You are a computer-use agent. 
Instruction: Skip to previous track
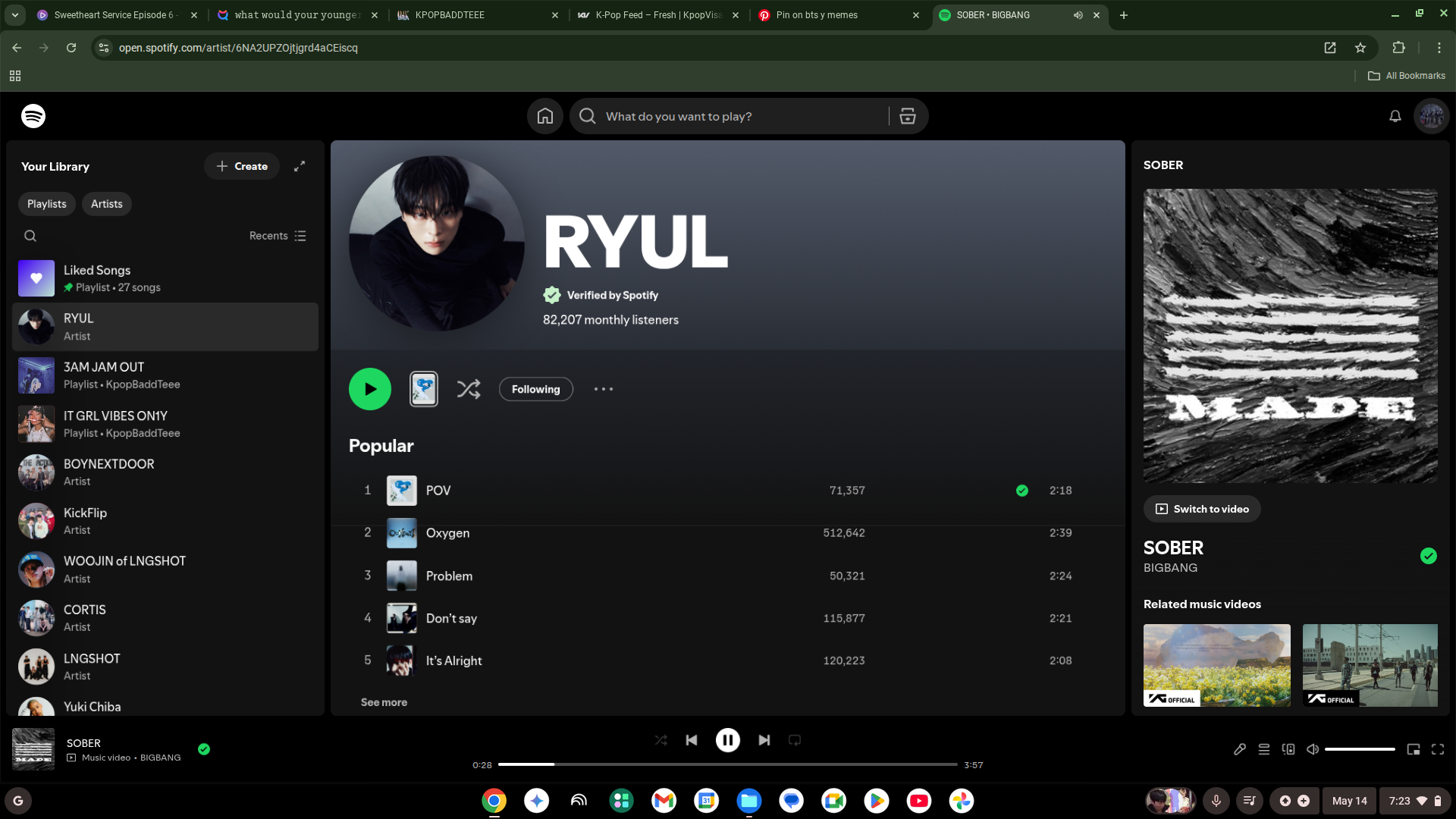(692, 740)
